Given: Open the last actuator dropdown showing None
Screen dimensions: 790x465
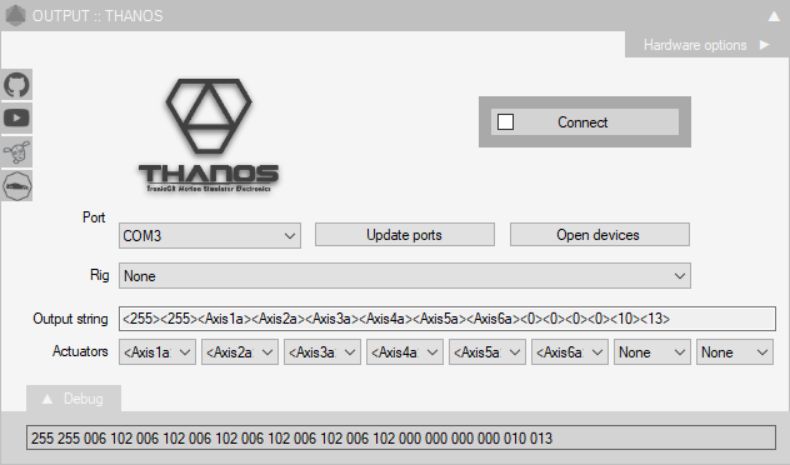Looking at the screenshot, I should click(x=735, y=352).
